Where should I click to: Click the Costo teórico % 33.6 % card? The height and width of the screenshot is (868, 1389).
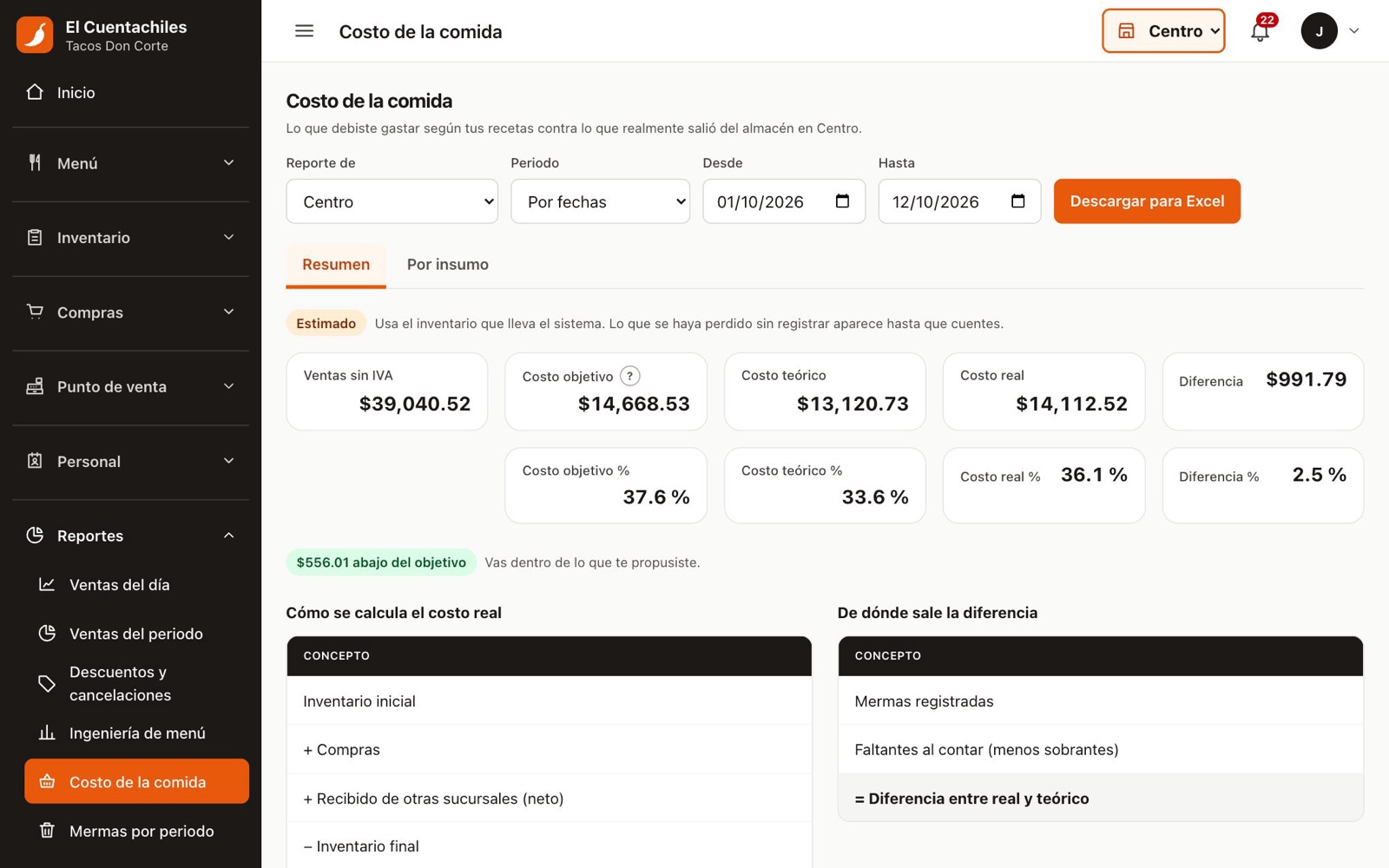[x=825, y=485]
